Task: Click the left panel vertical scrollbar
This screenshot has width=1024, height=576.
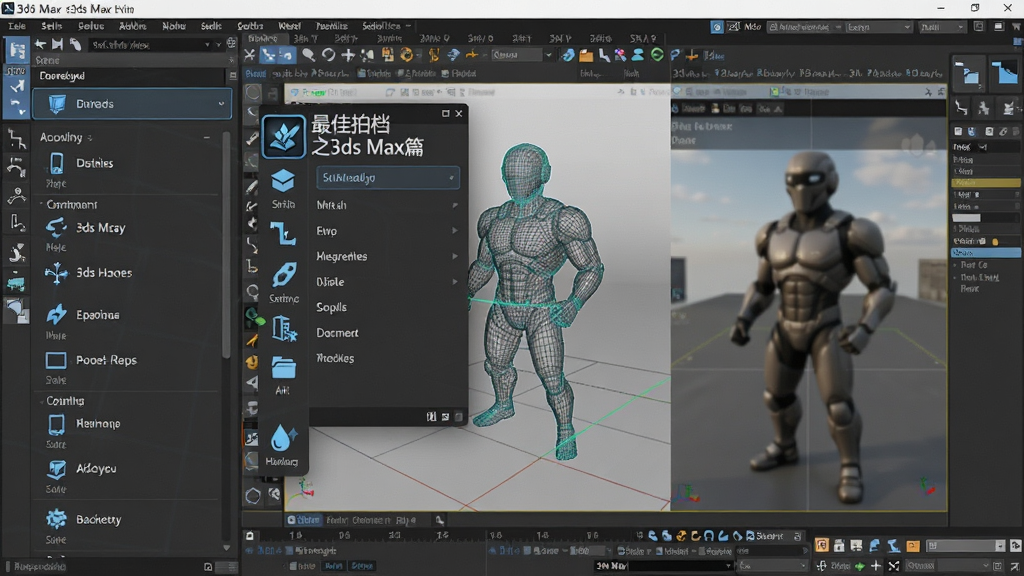Action: point(226,245)
